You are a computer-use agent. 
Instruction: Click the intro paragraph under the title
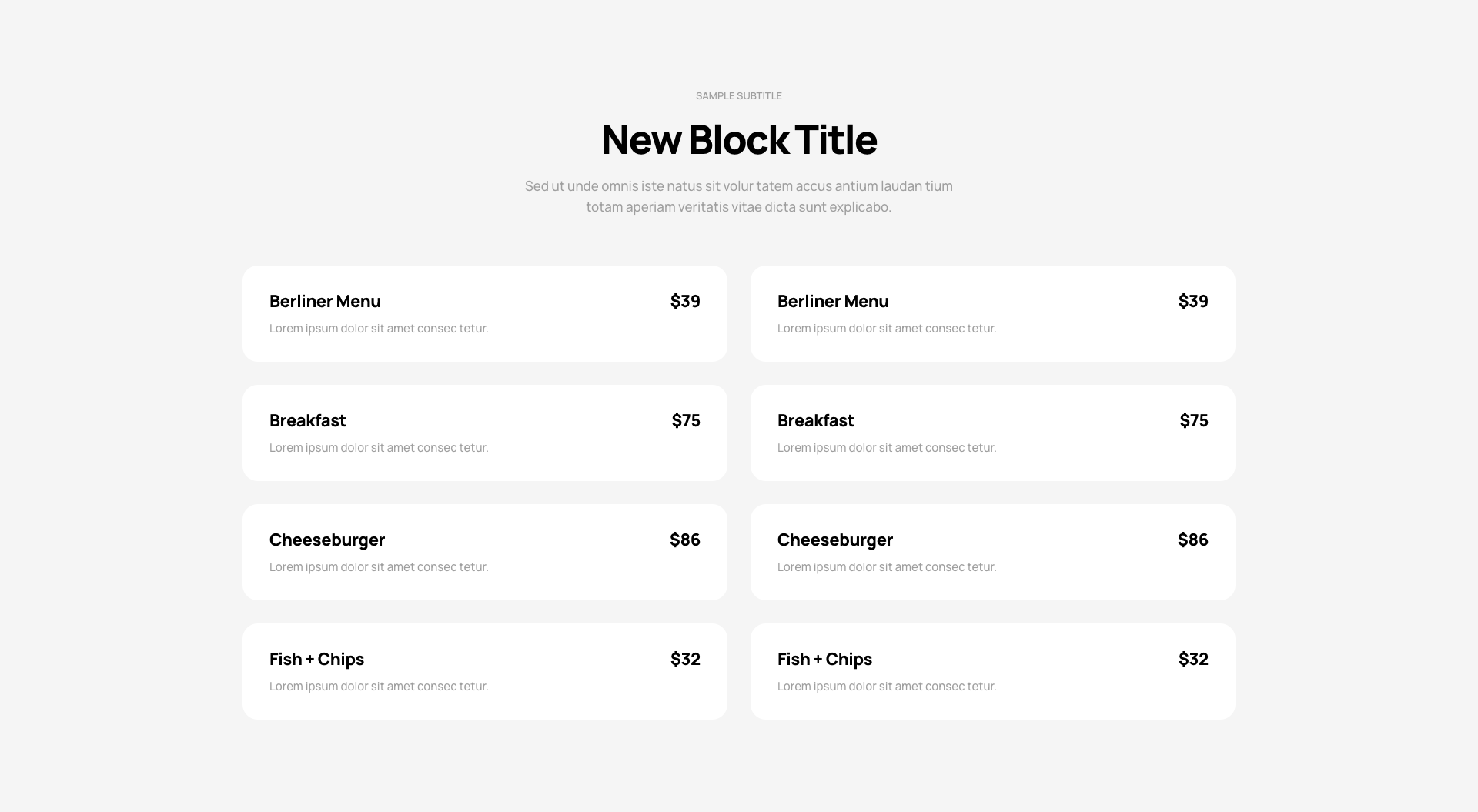[739, 196]
